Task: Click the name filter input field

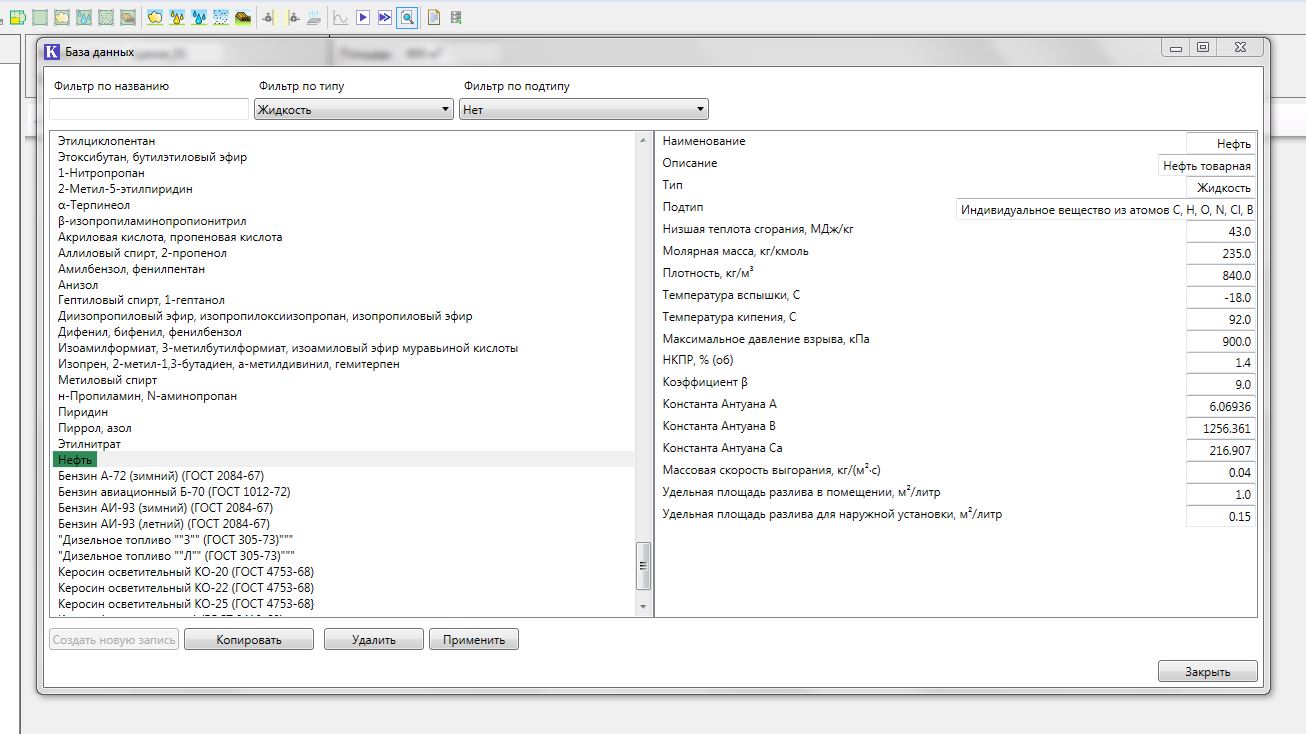Action: point(149,109)
